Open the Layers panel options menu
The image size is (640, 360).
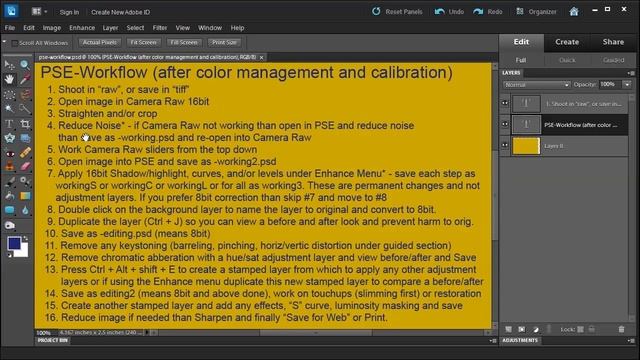(631, 73)
